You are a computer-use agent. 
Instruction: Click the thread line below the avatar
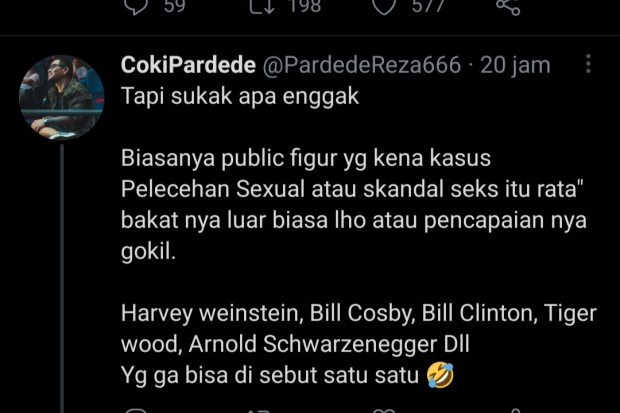pyautogui.click(x=62, y=278)
